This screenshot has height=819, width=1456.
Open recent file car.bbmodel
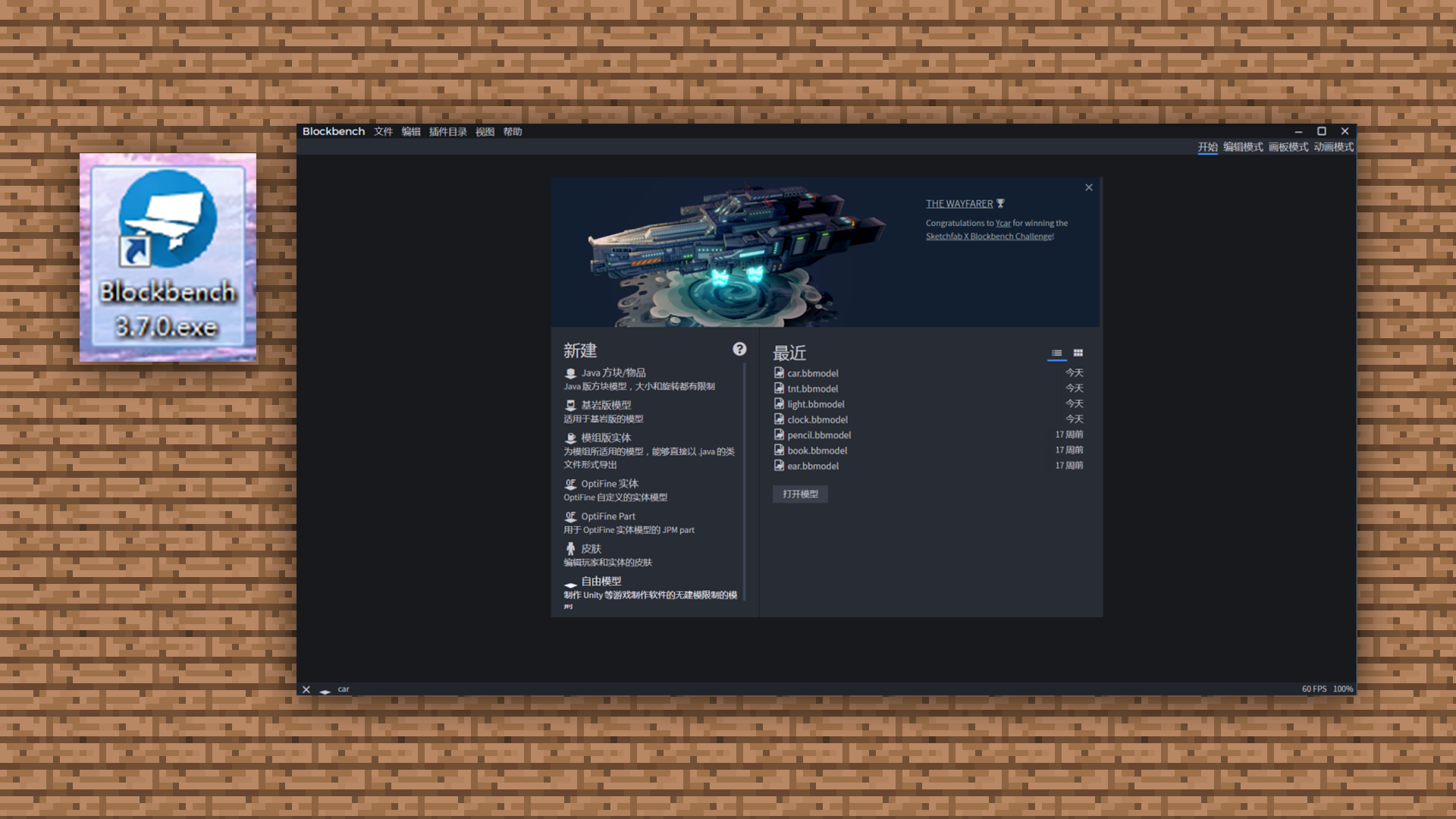(x=928, y=373)
